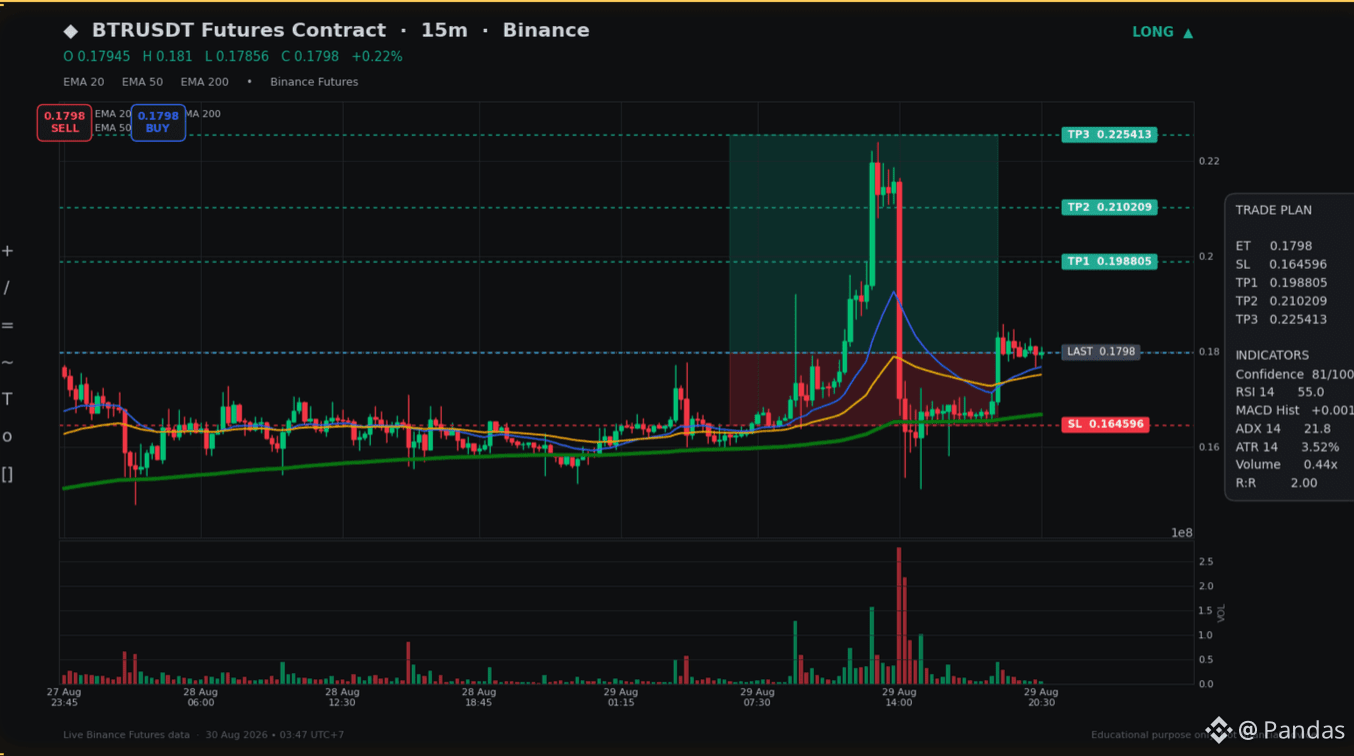Click EMA 20 in the header legend row
The width and height of the screenshot is (1354, 756).
[x=84, y=82]
